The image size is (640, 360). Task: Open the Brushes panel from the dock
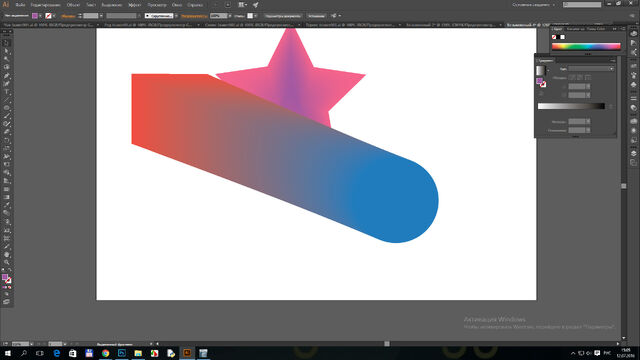click(633, 75)
